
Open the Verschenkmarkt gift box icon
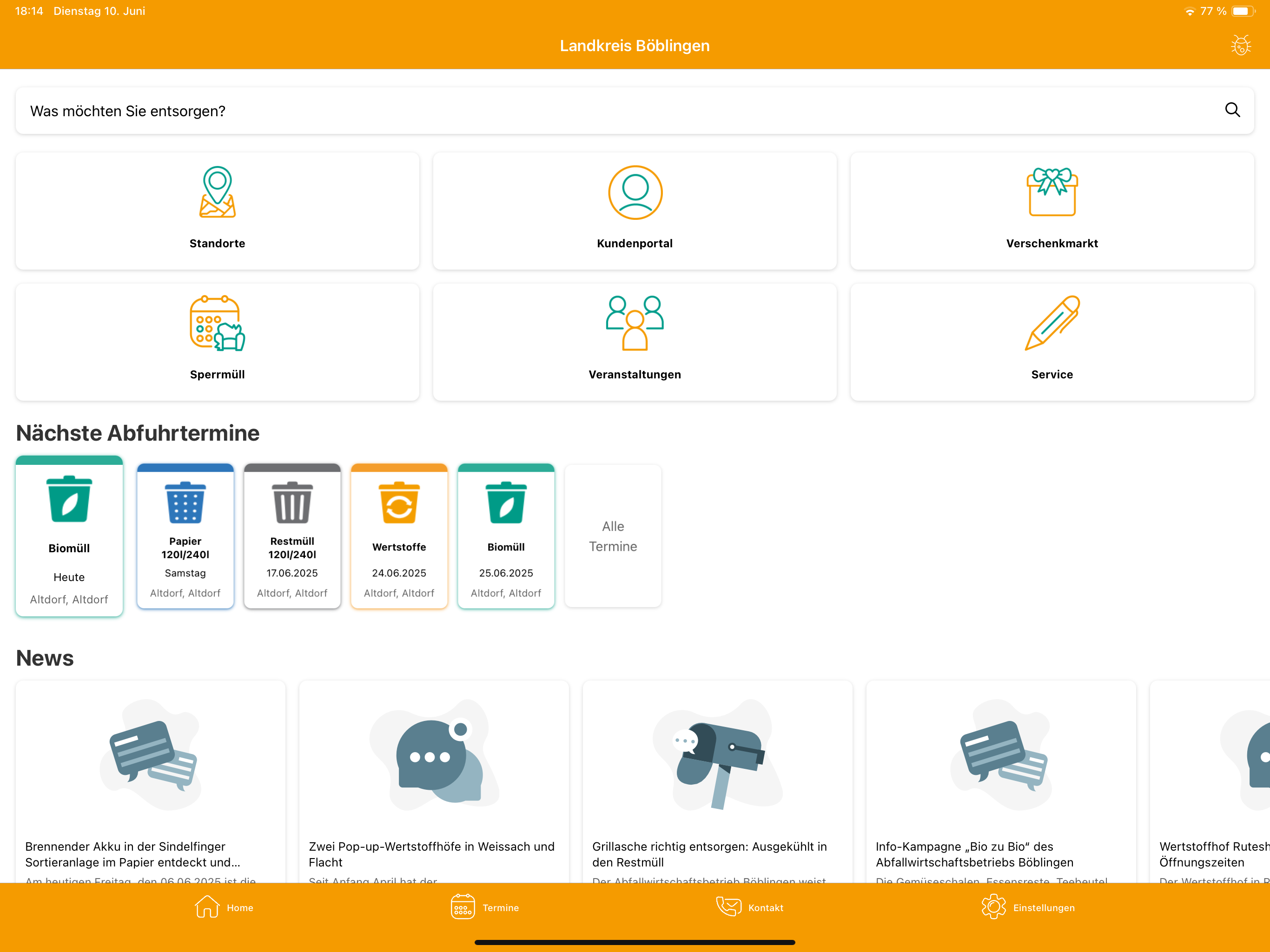[1052, 192]
